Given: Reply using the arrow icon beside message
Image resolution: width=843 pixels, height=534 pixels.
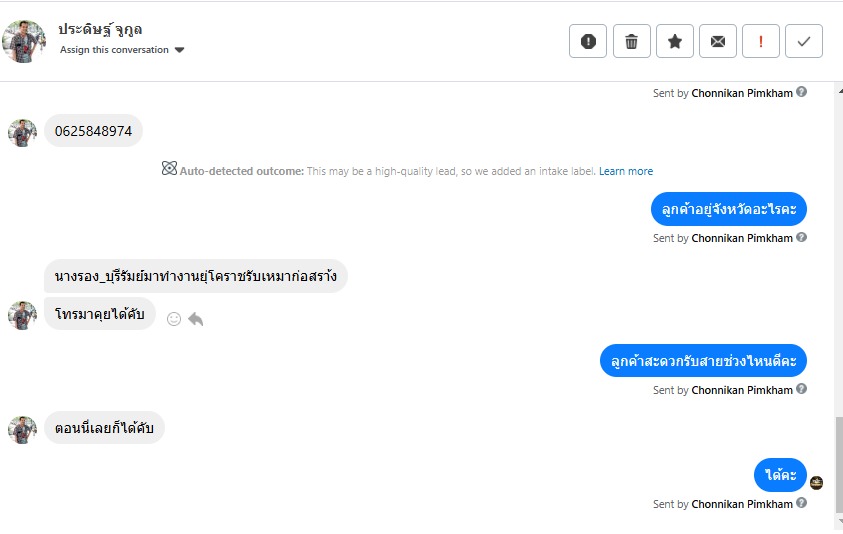Looking at the screenshot, I should tap(196, 319).
